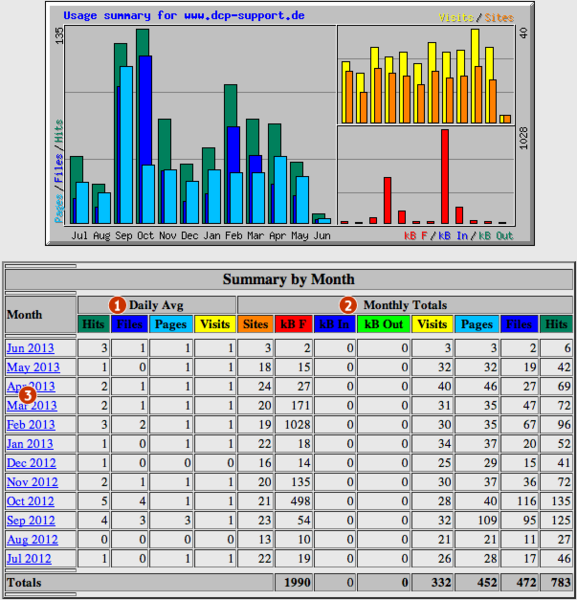The image size is (577, 600).
Task: Click the cyan Pages header under Daily Avg
Action: (x=171, y=324)
